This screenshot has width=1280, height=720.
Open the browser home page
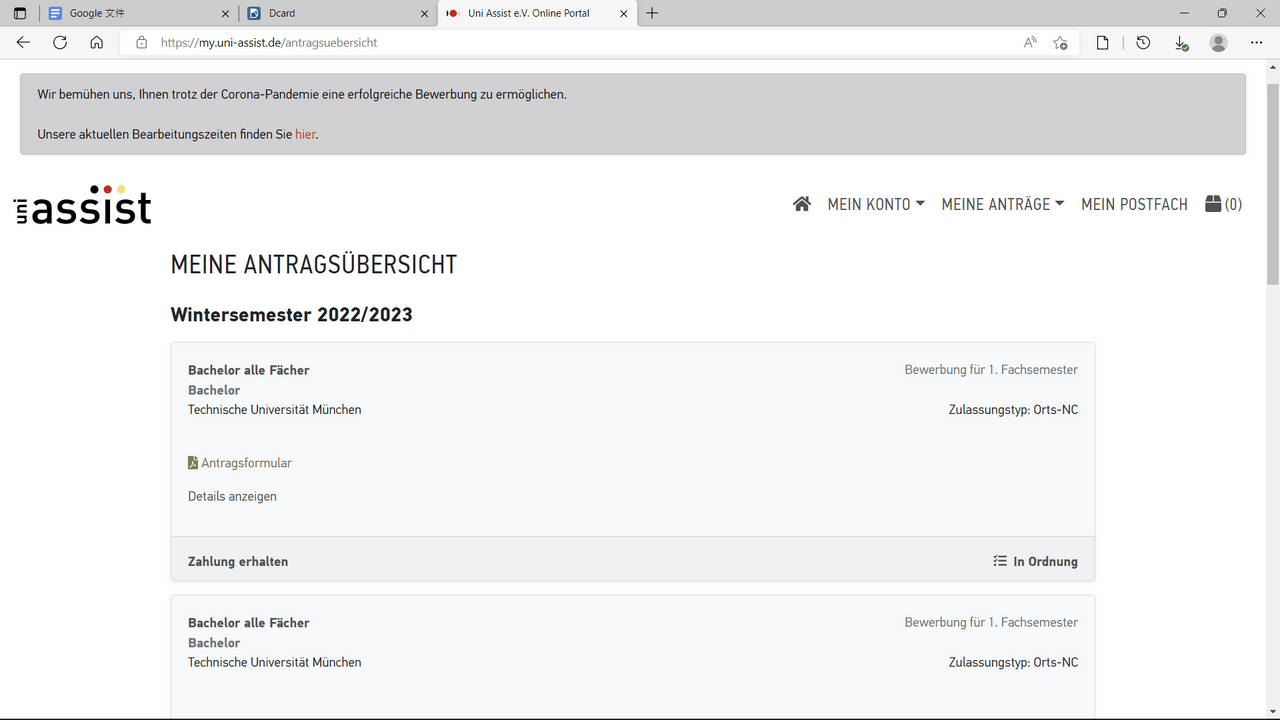tap(96, 42)
